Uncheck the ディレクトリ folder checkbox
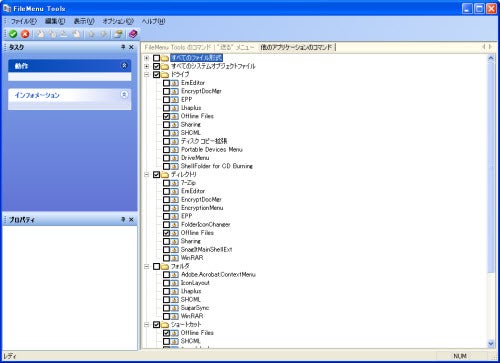 156,175
